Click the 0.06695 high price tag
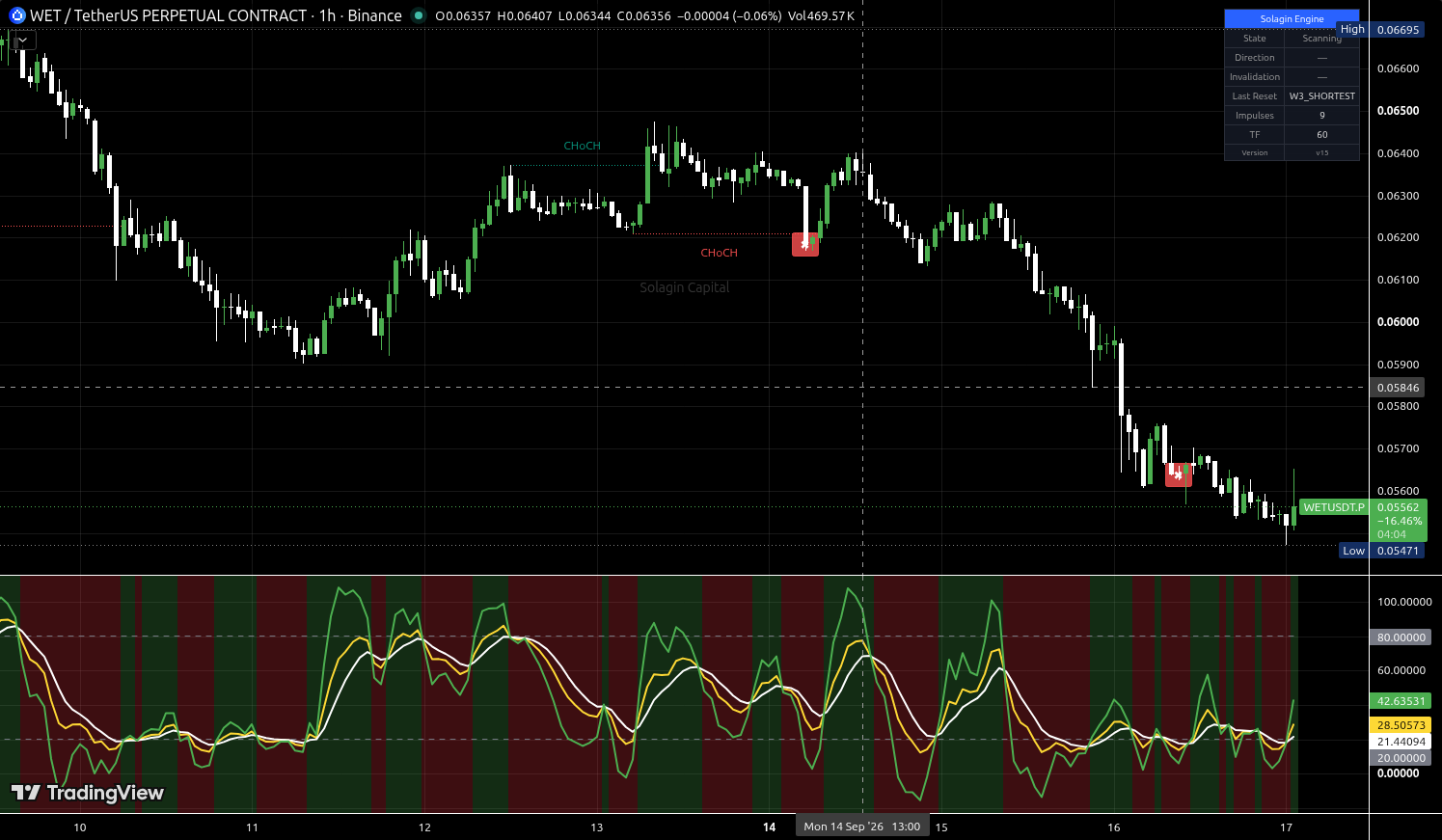This screenshot has height=840, width=1442. 1398,30
